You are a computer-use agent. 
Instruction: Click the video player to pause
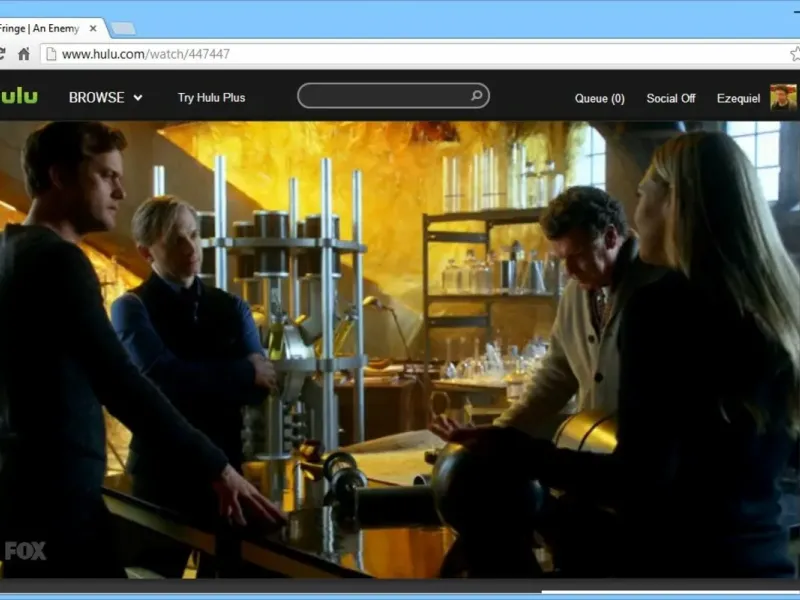tap(400, 349)
